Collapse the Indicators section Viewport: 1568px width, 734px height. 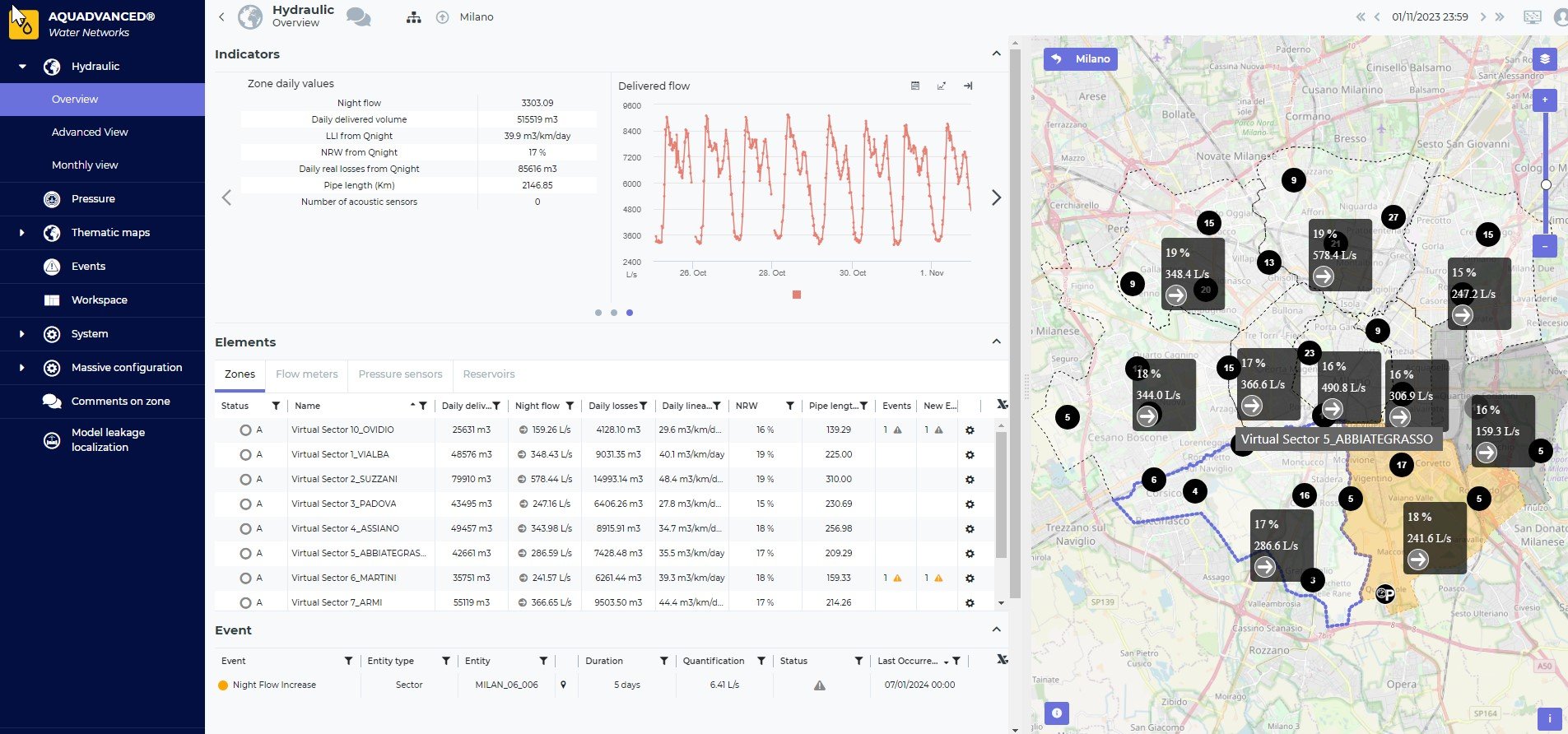(x=996, y=53)
